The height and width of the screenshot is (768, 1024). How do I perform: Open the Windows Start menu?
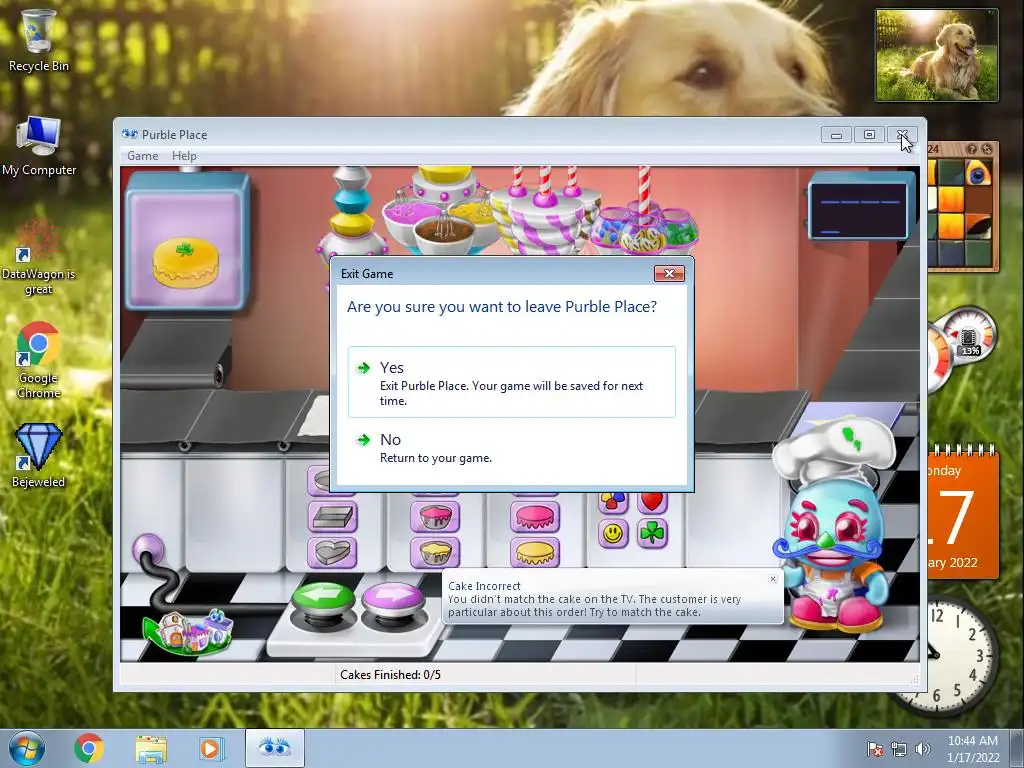pos(27,748)
